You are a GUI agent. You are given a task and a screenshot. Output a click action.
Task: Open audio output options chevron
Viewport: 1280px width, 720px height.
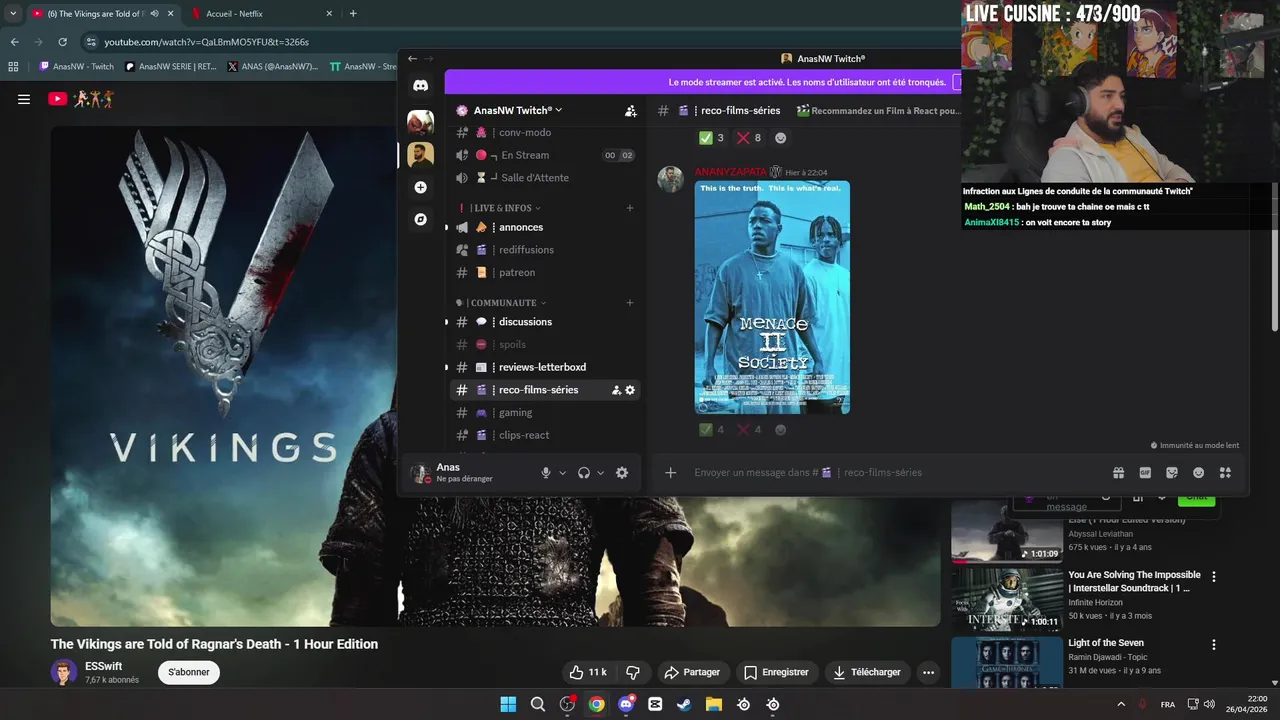tap(600, 473)
